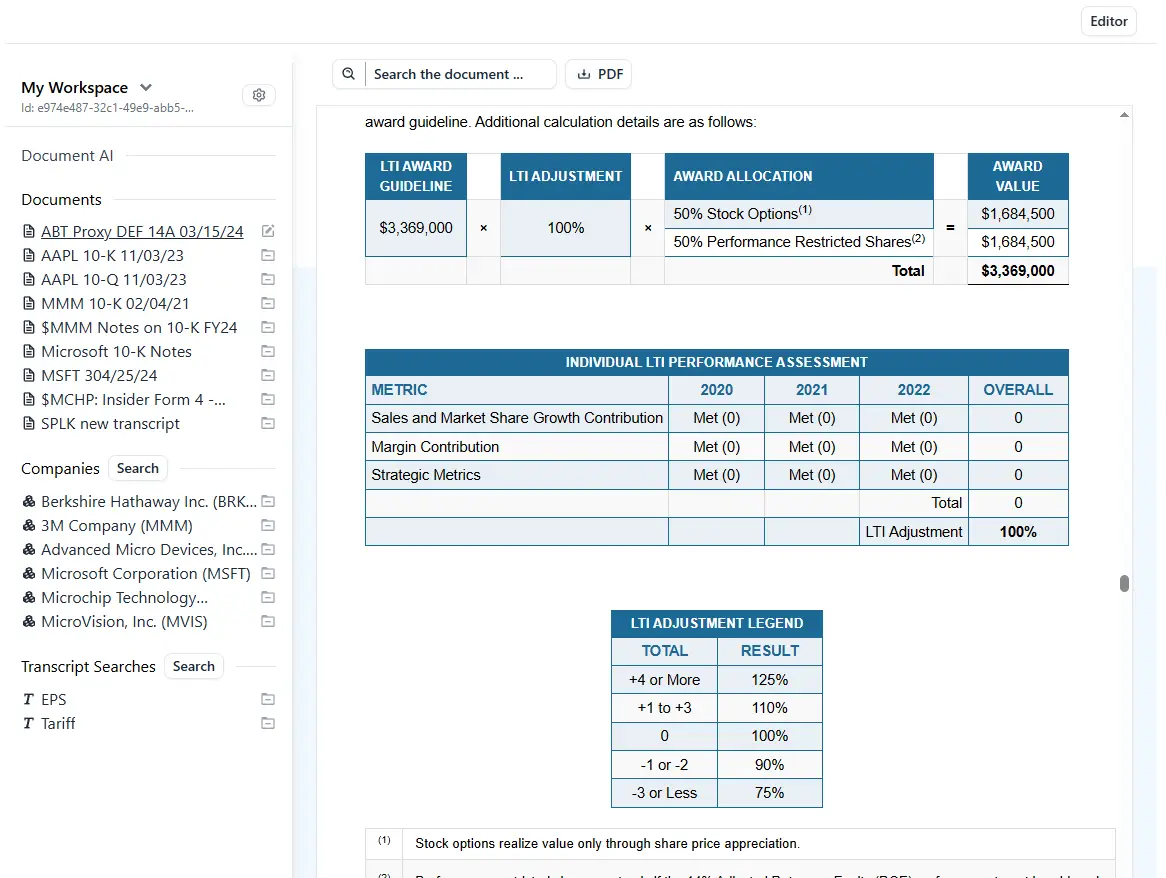Click folder icon beside EPS transcript search
This screenshot has height=878, width=1166.
coord(268,699)
